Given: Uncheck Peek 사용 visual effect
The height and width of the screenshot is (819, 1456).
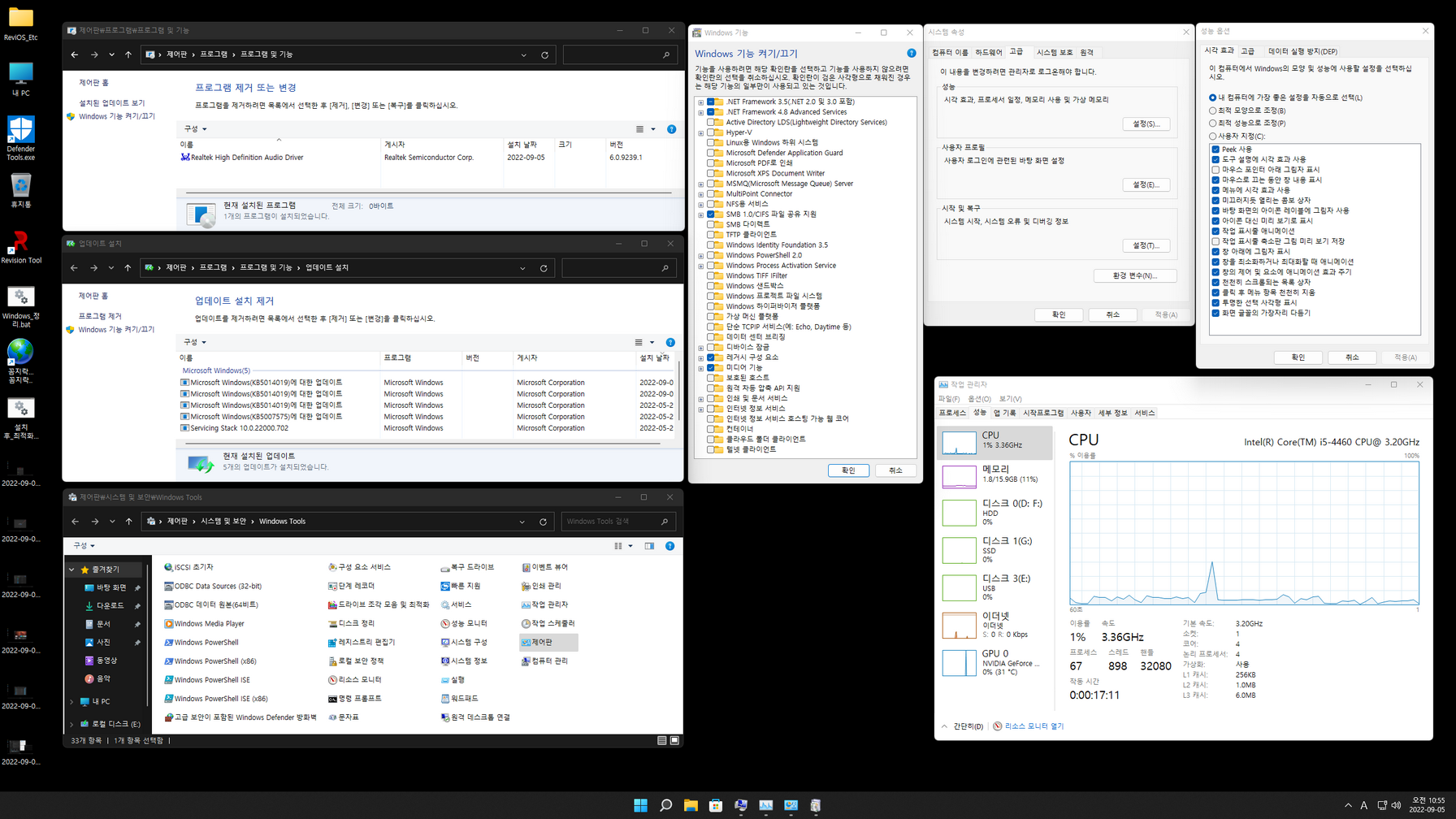Looking at the screenshot, I should (1215, 149).
